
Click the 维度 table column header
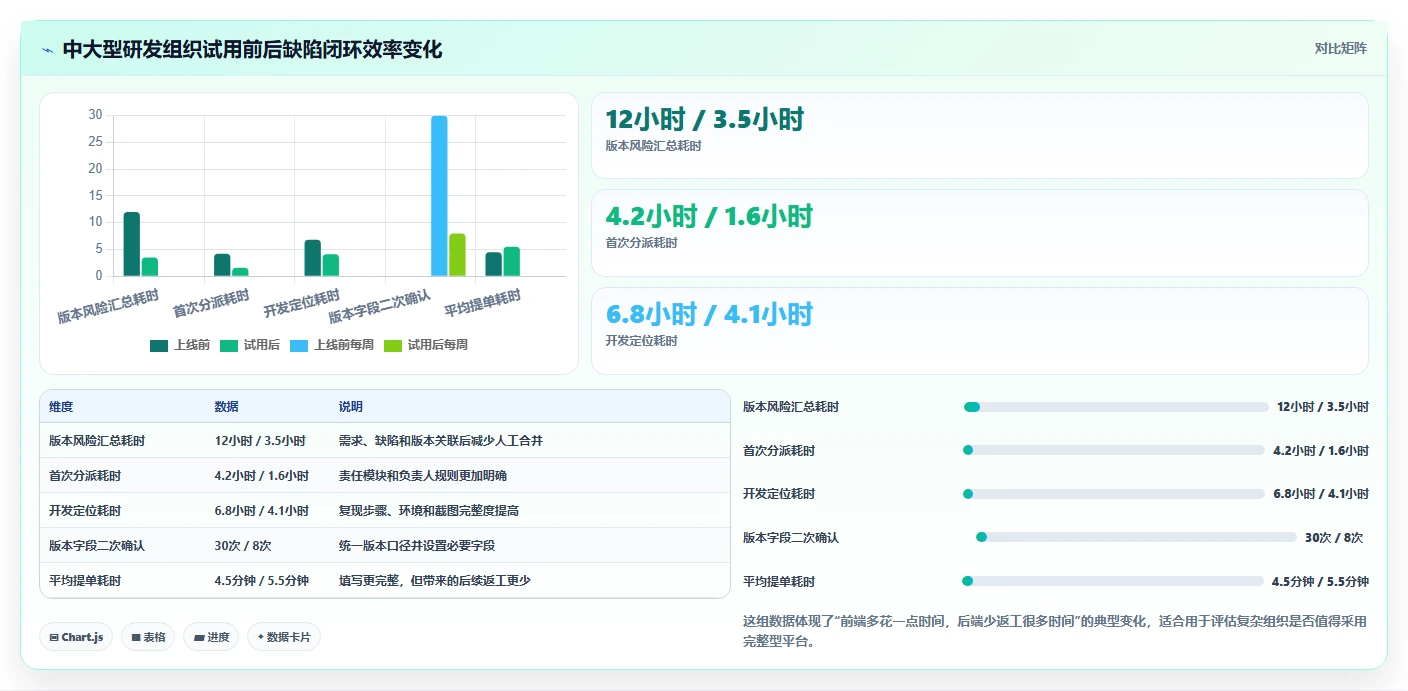tap(61, 407)
